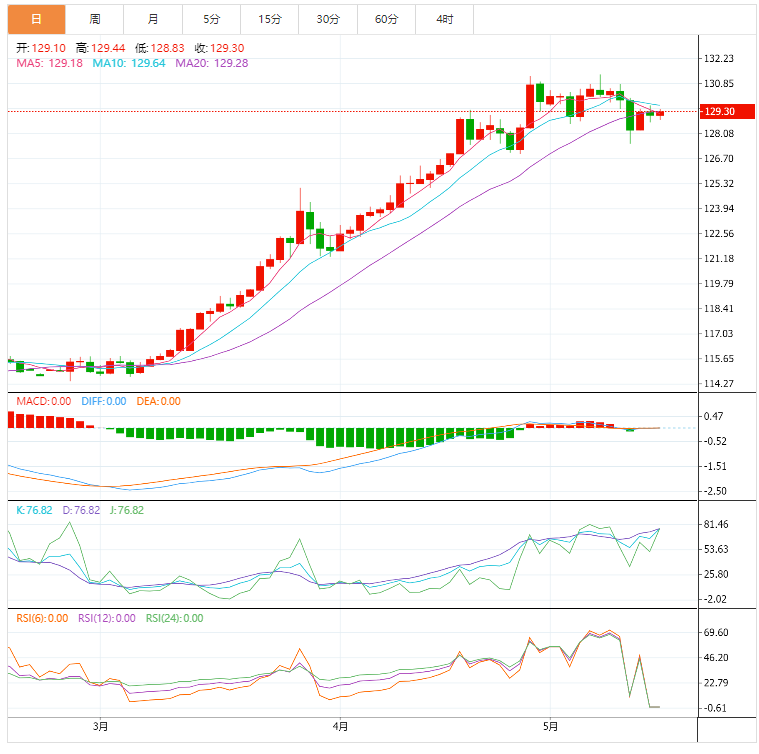Open the 60分 timeframe tab
This screenshot has width=759, height=754.
click(386, 19)
